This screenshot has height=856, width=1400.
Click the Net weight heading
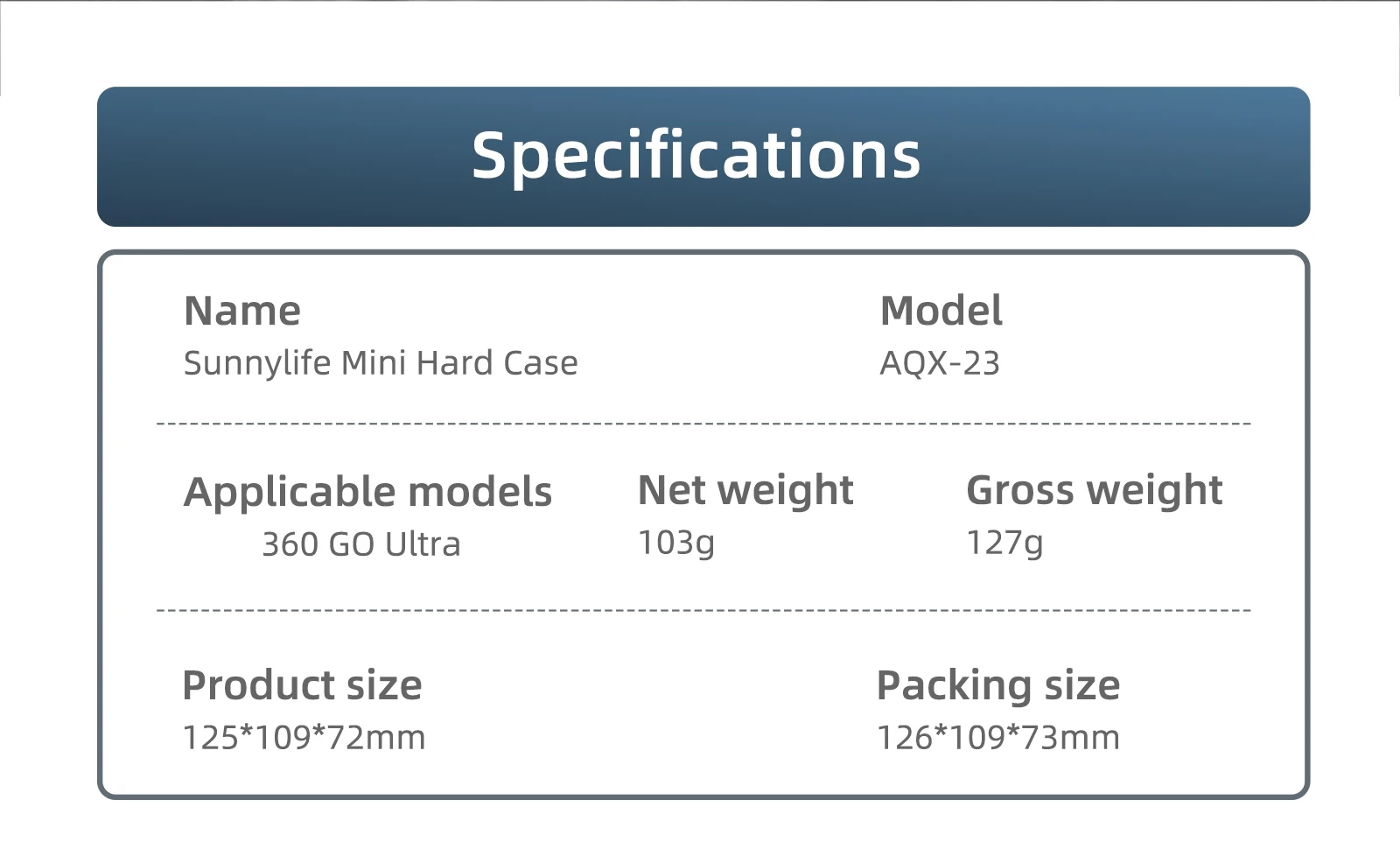tap(745, 490)
